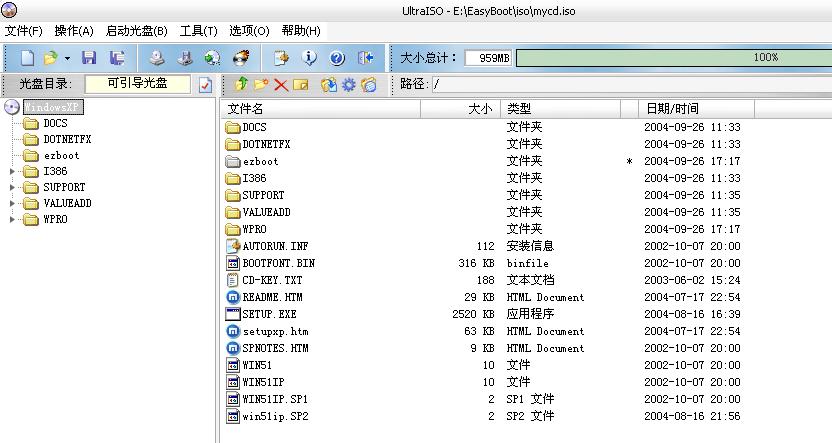This screenshot has width=832, height=443.
Task: Click the New folder icon
Action: tap(261, 84)
